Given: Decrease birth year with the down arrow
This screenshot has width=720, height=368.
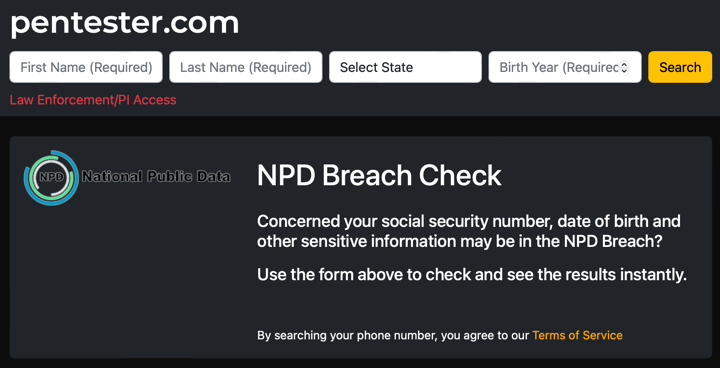Looking at the screenshot, I should pyautogui.click(x=624, y=70).
